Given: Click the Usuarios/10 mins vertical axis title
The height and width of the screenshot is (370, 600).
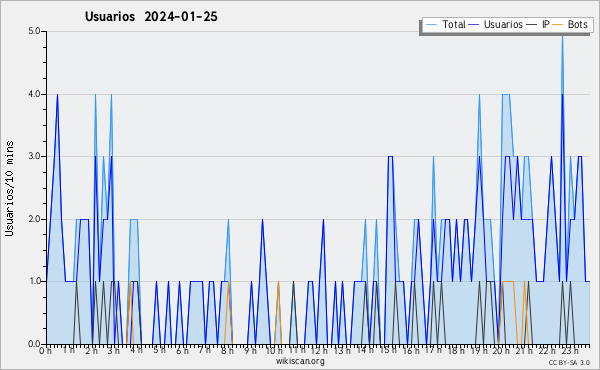Looking at the screenshot, I should (x=9, y=188).
